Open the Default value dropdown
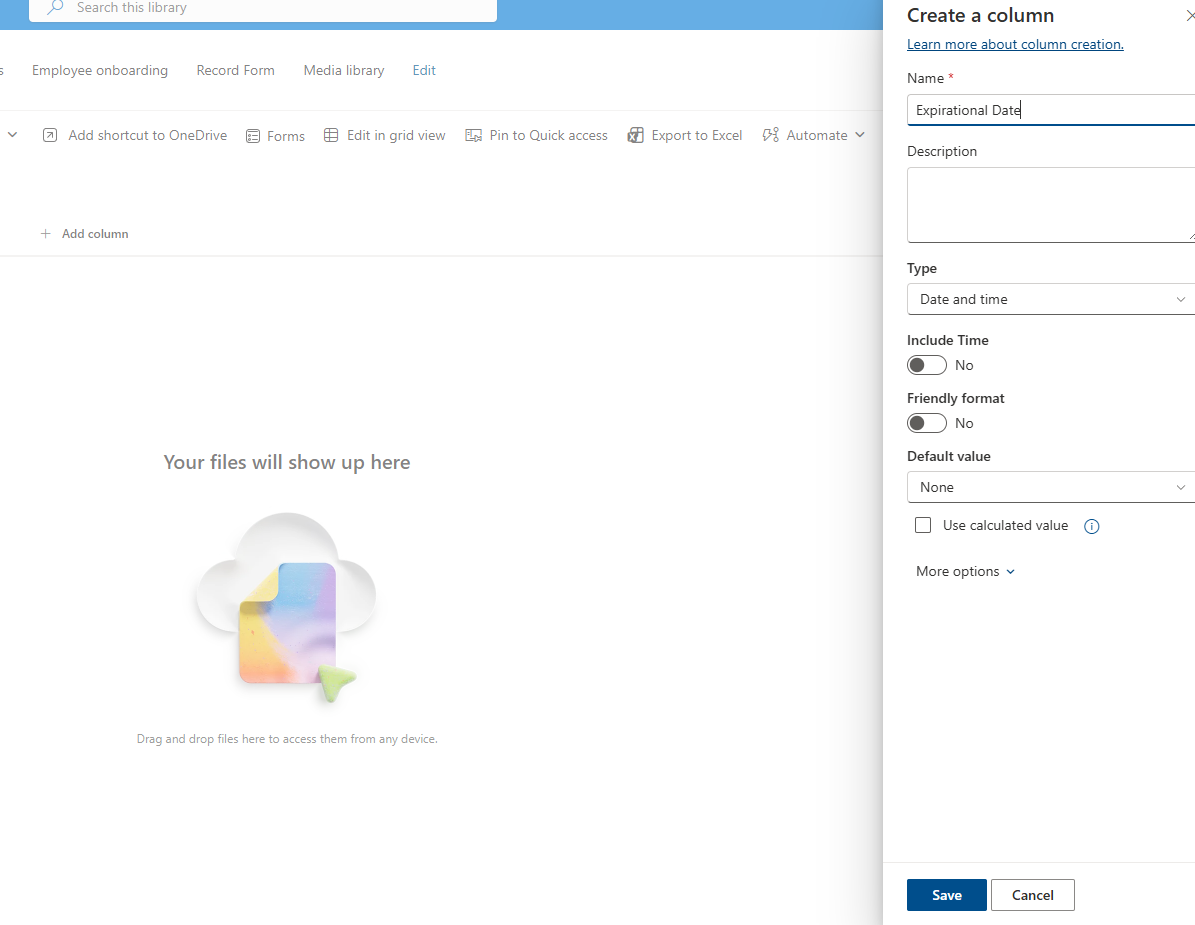Image resolution: width=1195 pixels, height=925 pixels. pyautogui.click(x=1050, y=487)
